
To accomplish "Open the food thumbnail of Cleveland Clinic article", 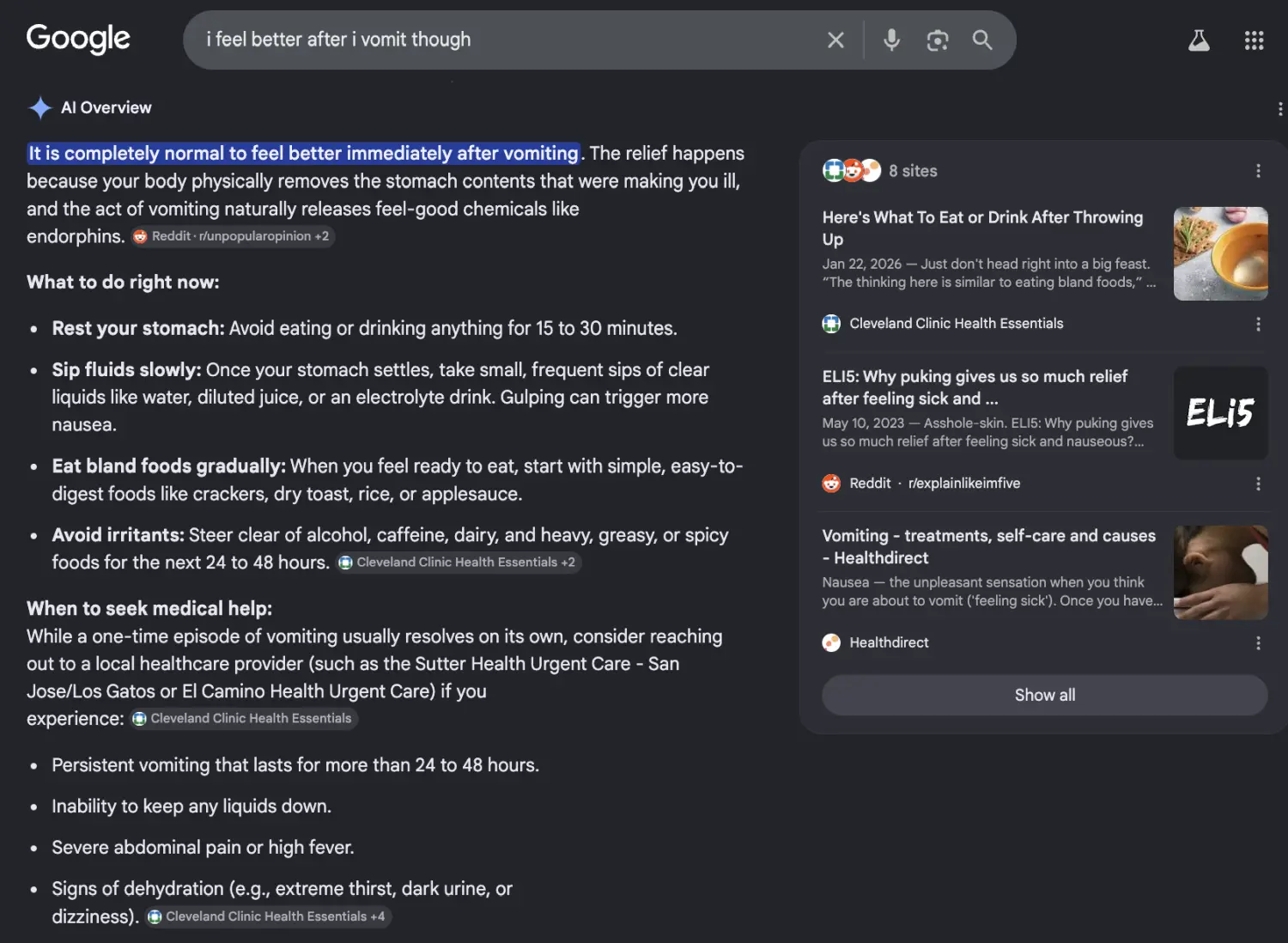I will pyautogui.click(x=1220, y=253).
